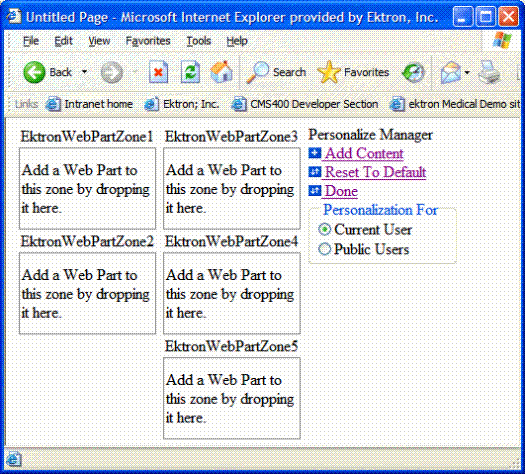Open Favorites star toolbar button
The height and width of the screenshot is (474, 525).
(353, 72)
